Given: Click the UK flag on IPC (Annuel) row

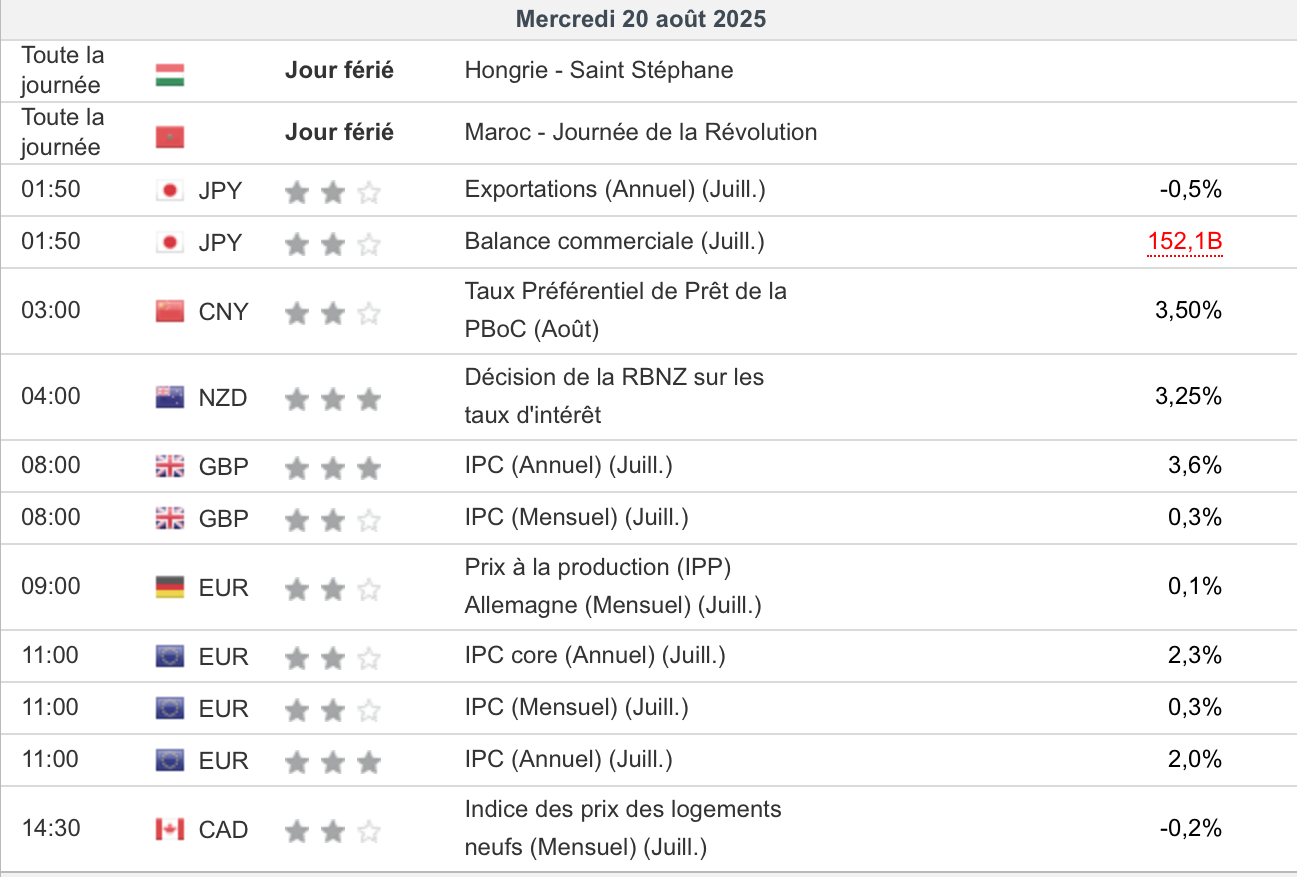Looking at the screenshot, I should 170,466.
